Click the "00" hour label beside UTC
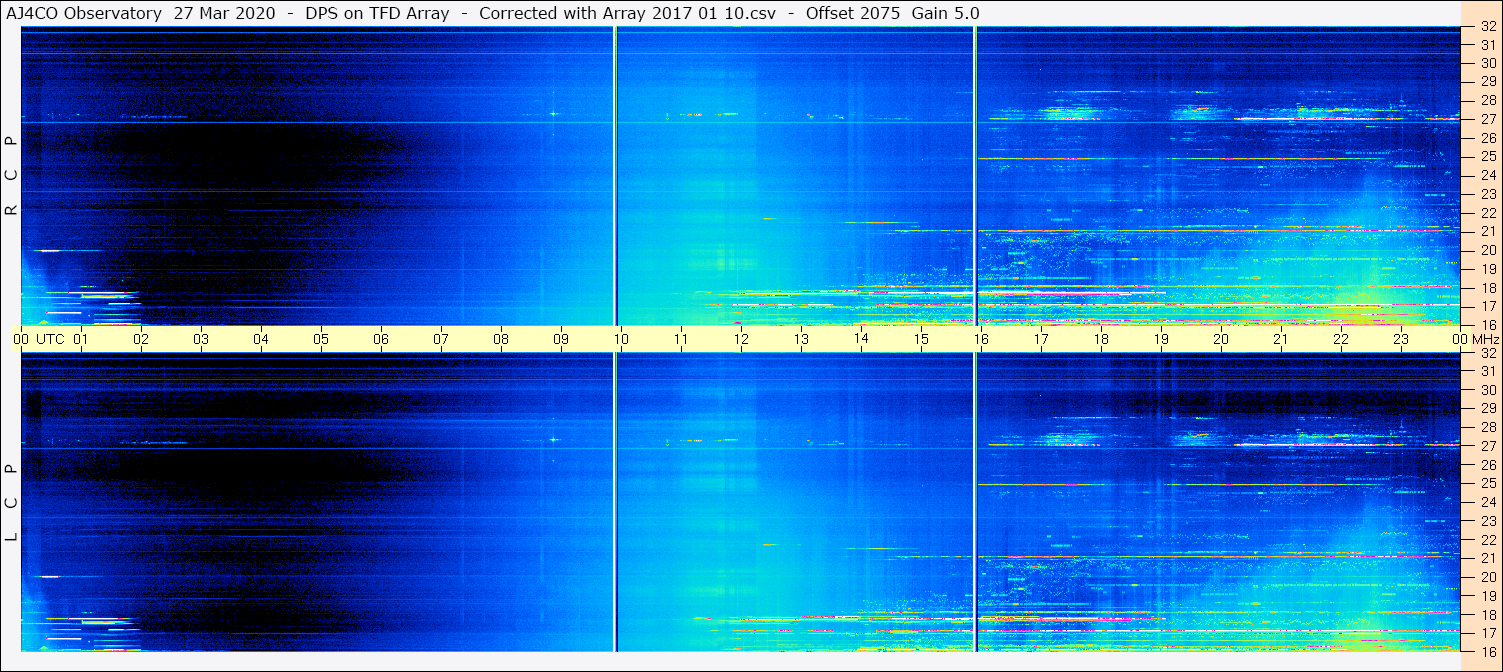Screen dimensions: 1503x672 (21, 339)
